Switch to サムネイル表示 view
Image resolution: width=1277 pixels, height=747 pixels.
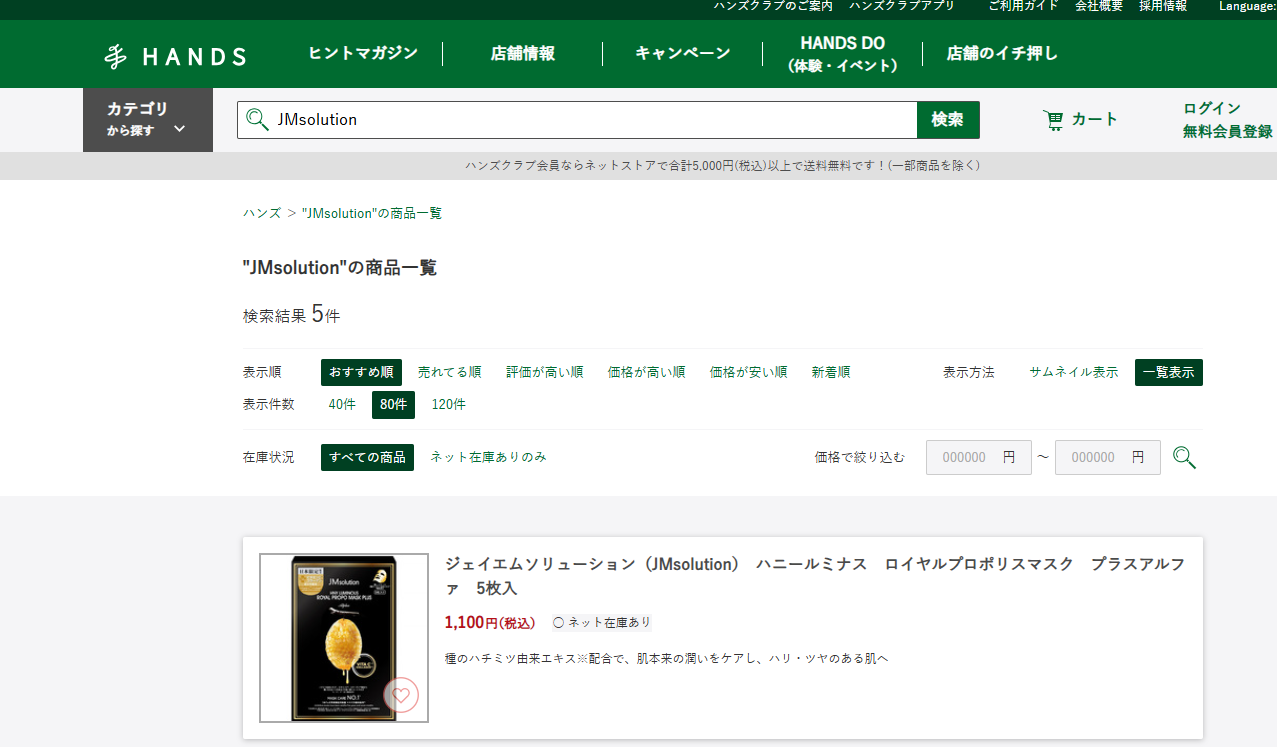(x=1073, y=372)
